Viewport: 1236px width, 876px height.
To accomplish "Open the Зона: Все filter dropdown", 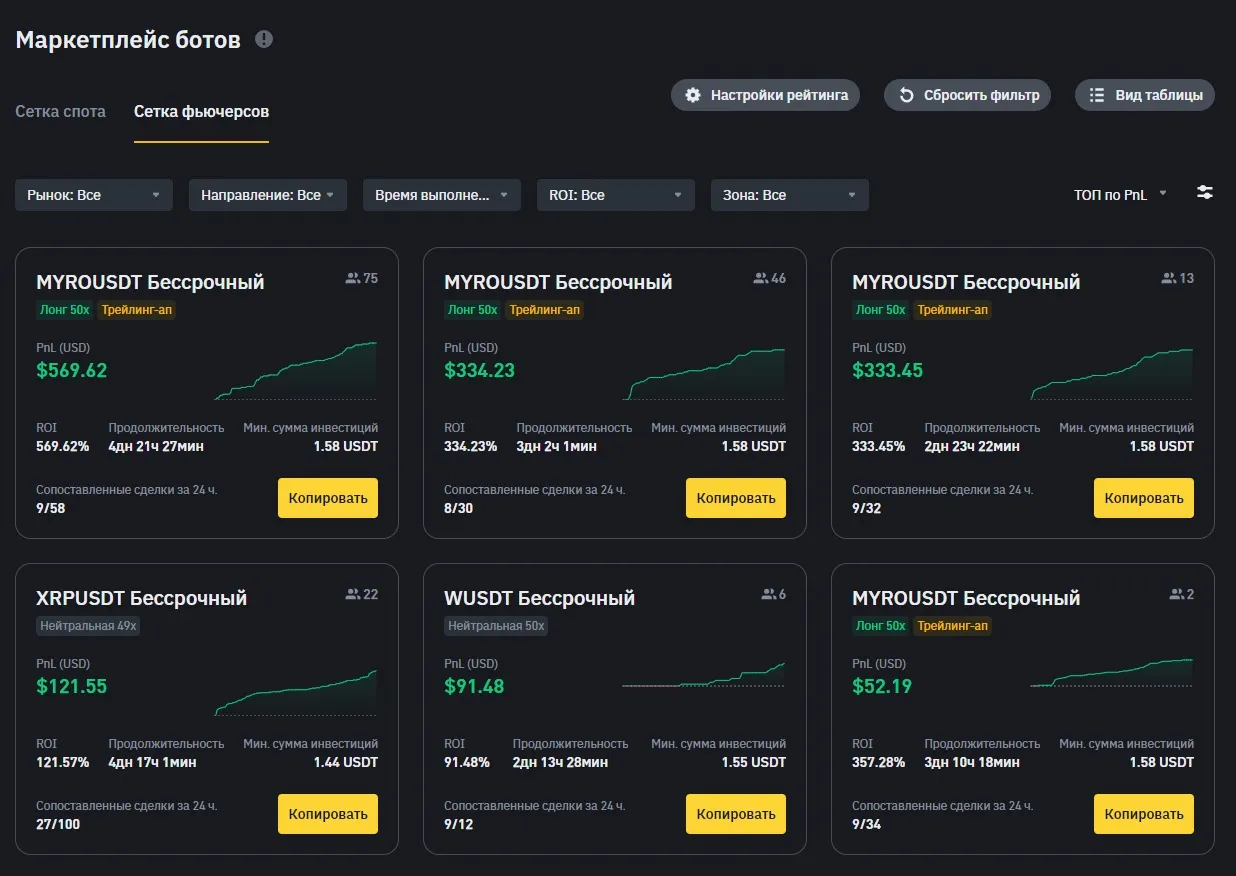I will tap(789, 195).
